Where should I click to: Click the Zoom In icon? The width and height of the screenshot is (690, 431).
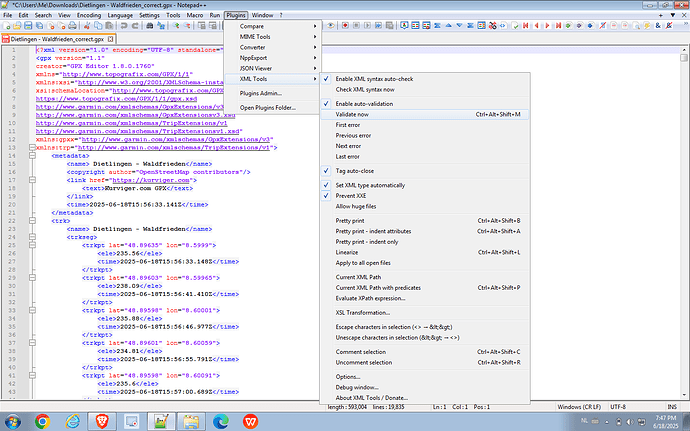[176, 26]
